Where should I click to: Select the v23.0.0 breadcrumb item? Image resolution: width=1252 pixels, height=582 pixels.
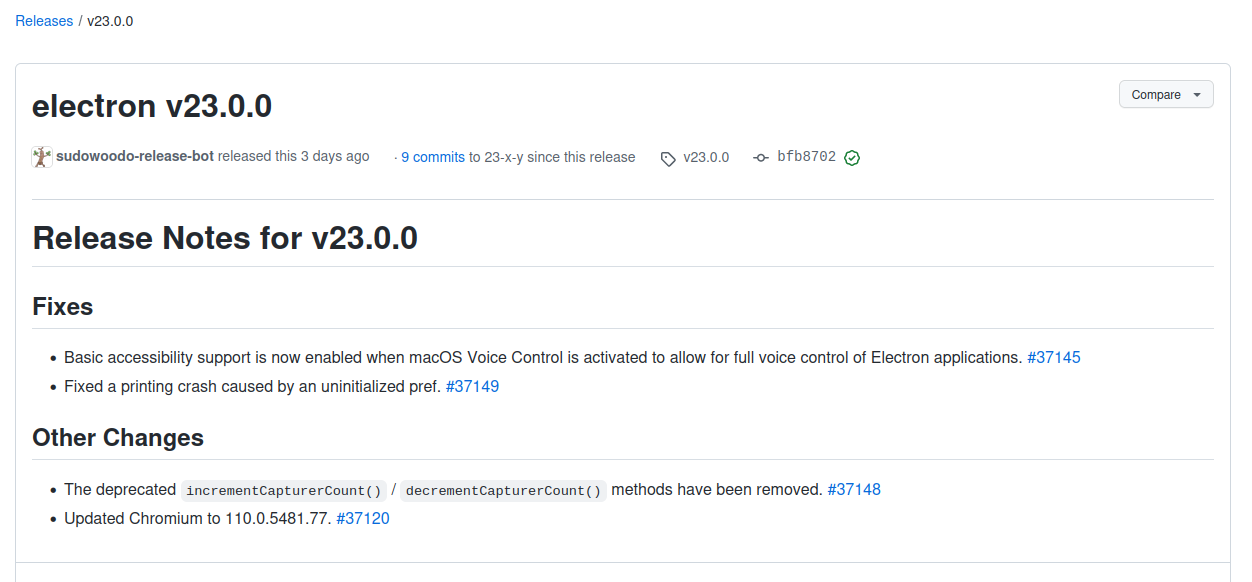(x=109, y=20)
